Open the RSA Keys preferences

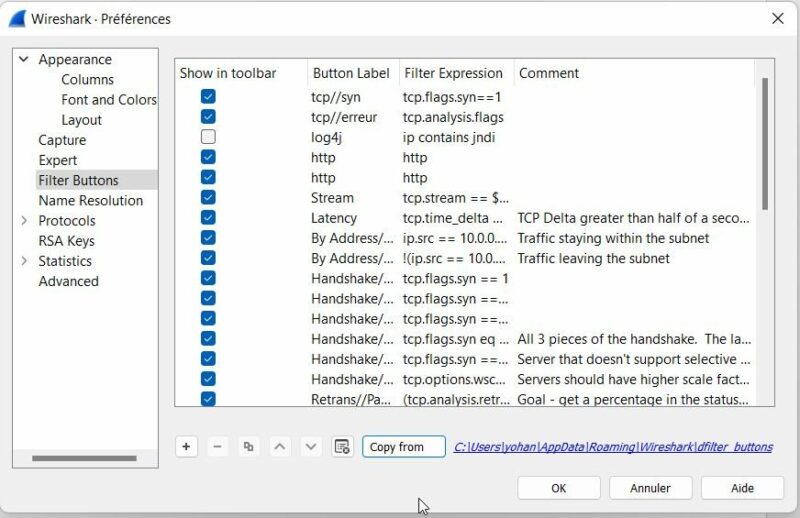coord(66,241)
